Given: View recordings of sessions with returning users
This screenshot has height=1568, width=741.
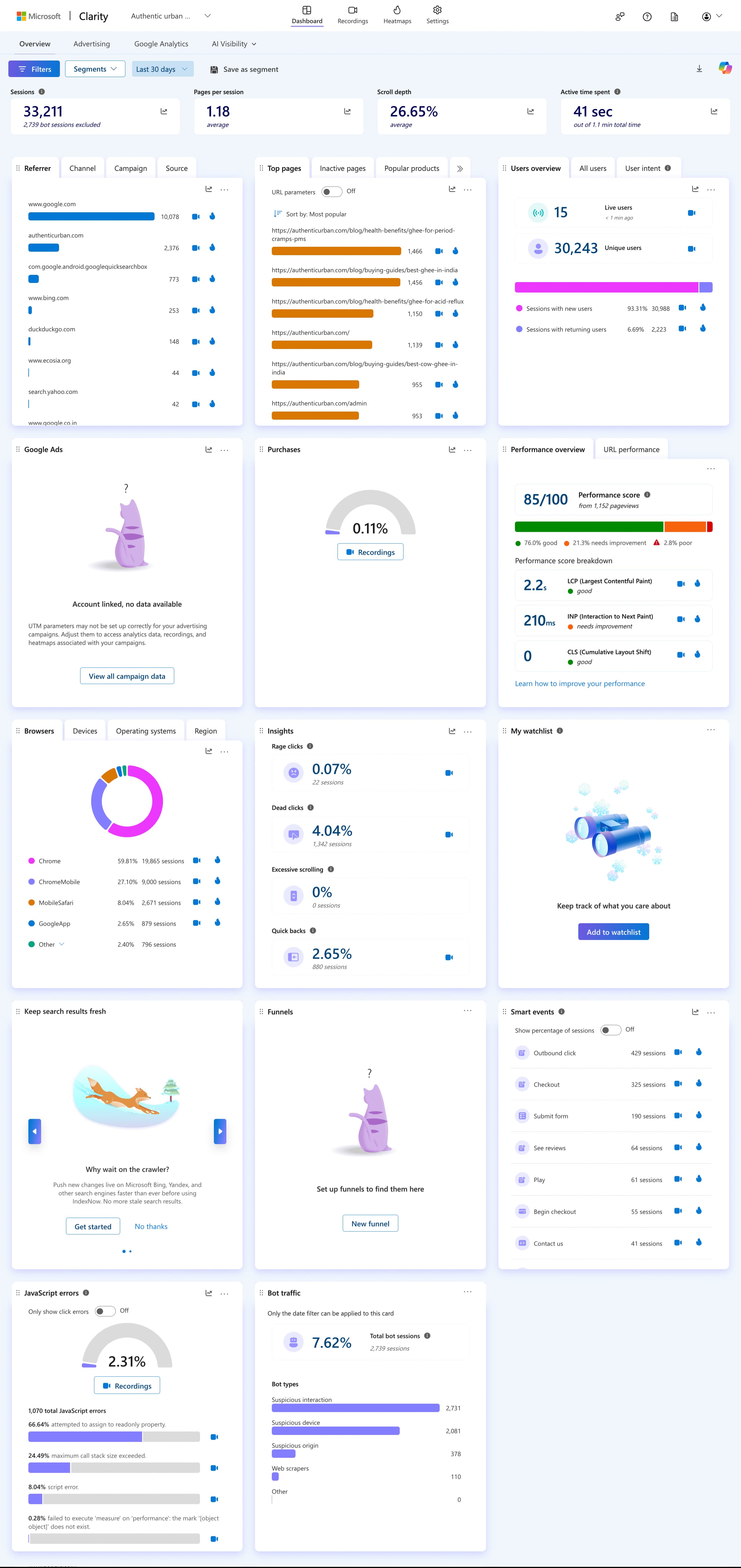Looking at the screenshot, I should pyautogui.click(x=682, y=329).
